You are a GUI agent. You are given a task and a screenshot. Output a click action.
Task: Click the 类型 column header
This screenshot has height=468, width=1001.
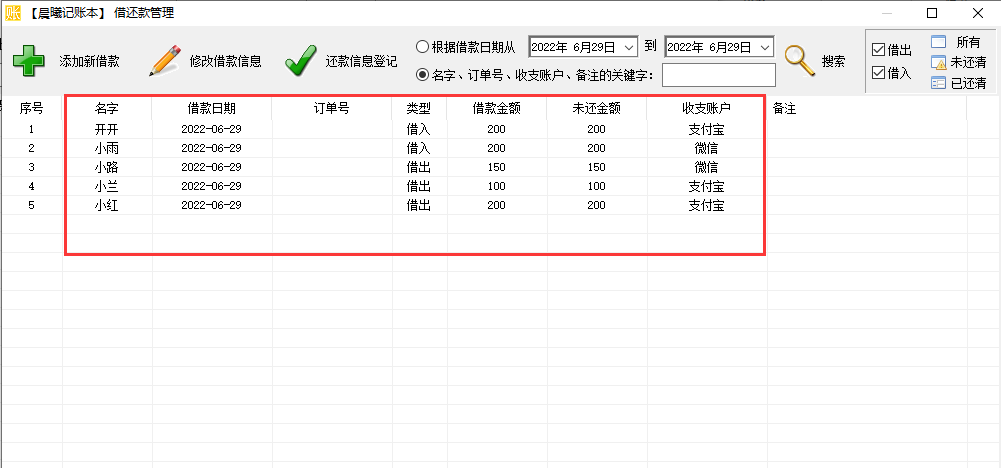coord(419,109)
